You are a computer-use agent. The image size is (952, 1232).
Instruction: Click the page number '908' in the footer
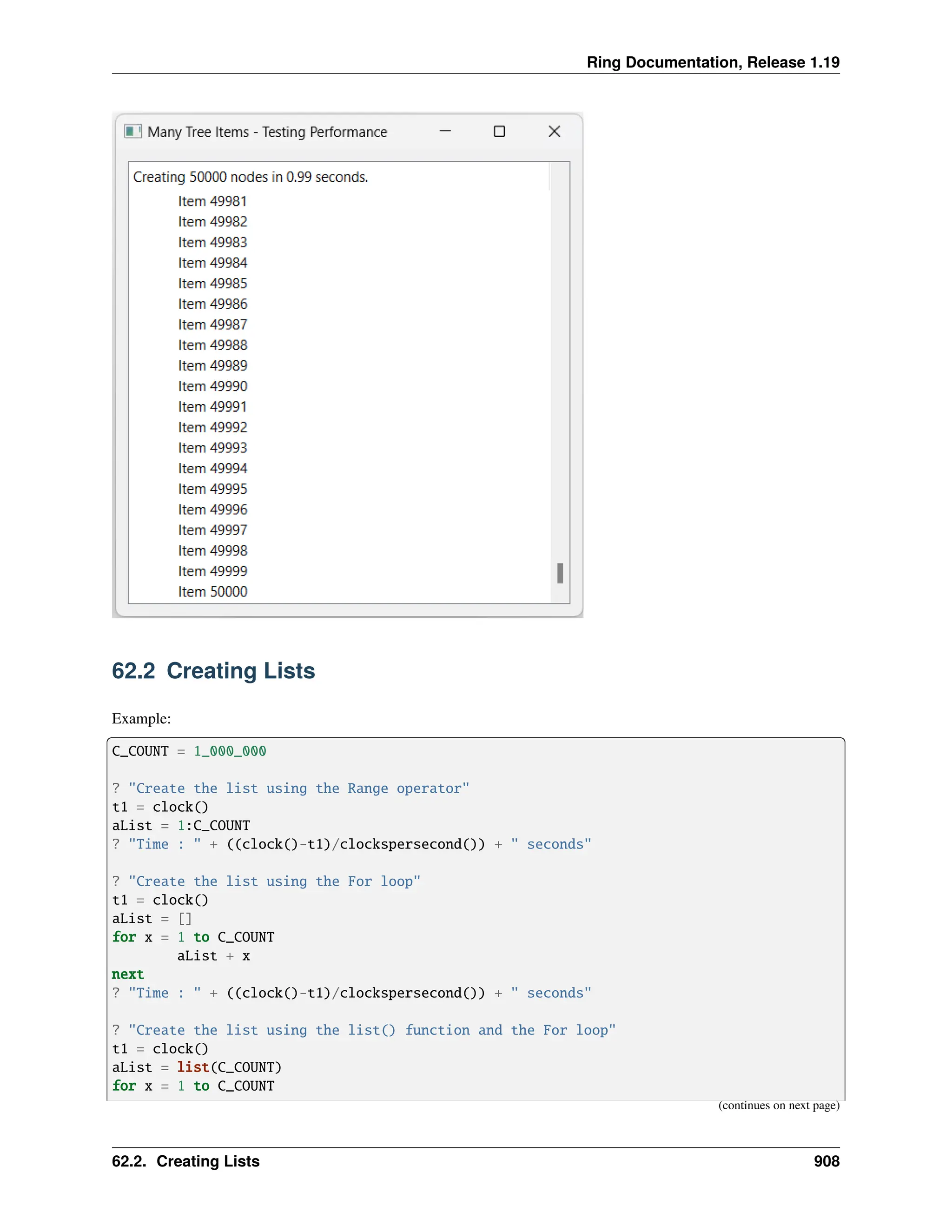pyautogui.click(x=827, y=1161)
